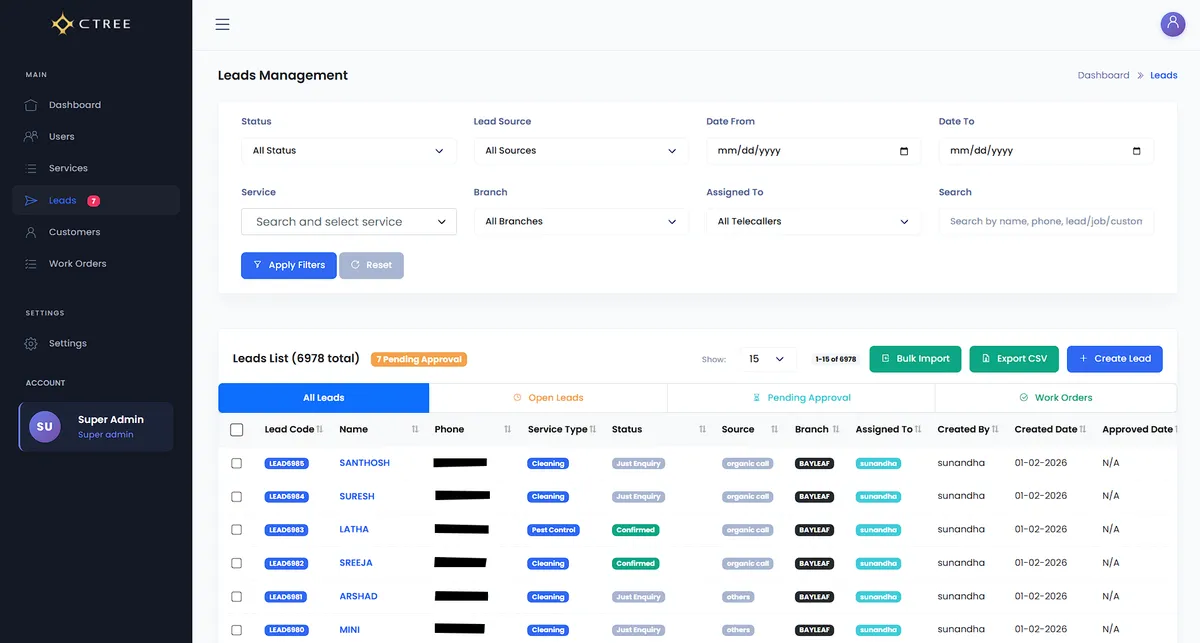Open the All Telecallers dropdown

(814, 221)
